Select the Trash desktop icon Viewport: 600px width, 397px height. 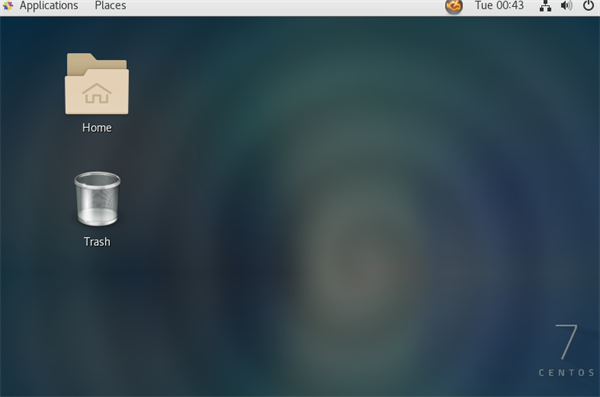click(97, 198)
